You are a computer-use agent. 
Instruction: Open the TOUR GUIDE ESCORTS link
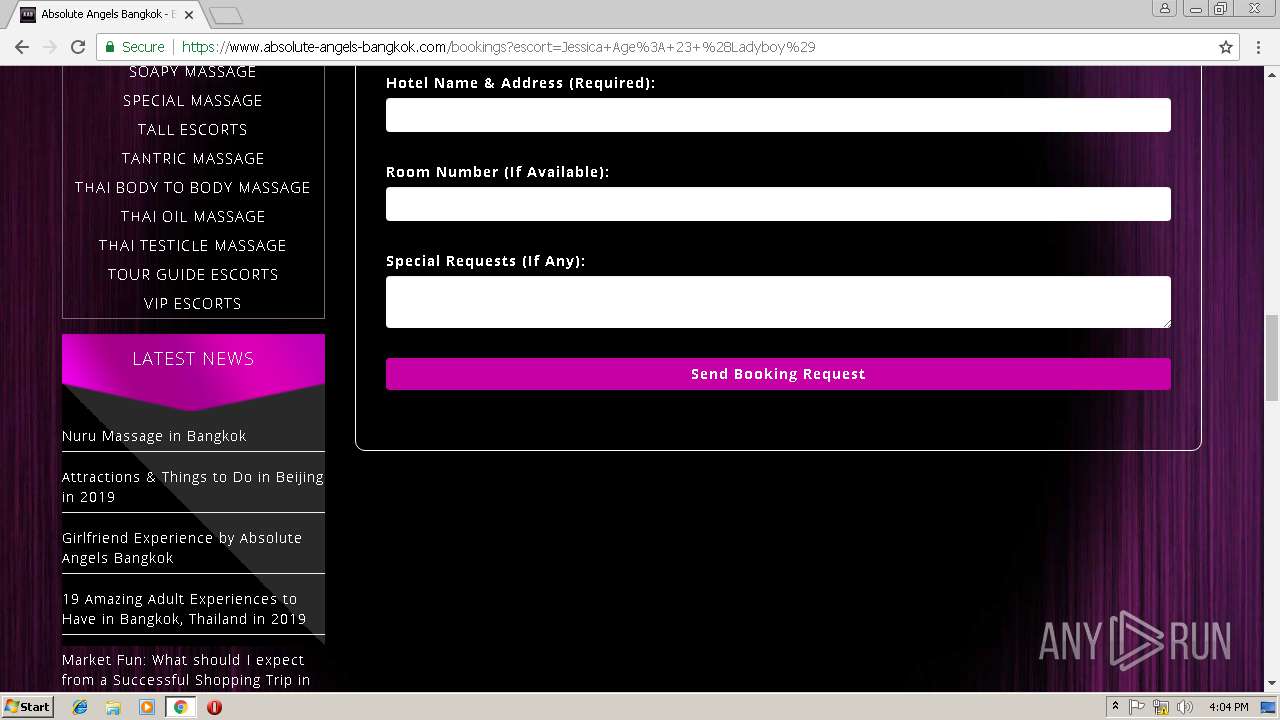pos(193,275)
